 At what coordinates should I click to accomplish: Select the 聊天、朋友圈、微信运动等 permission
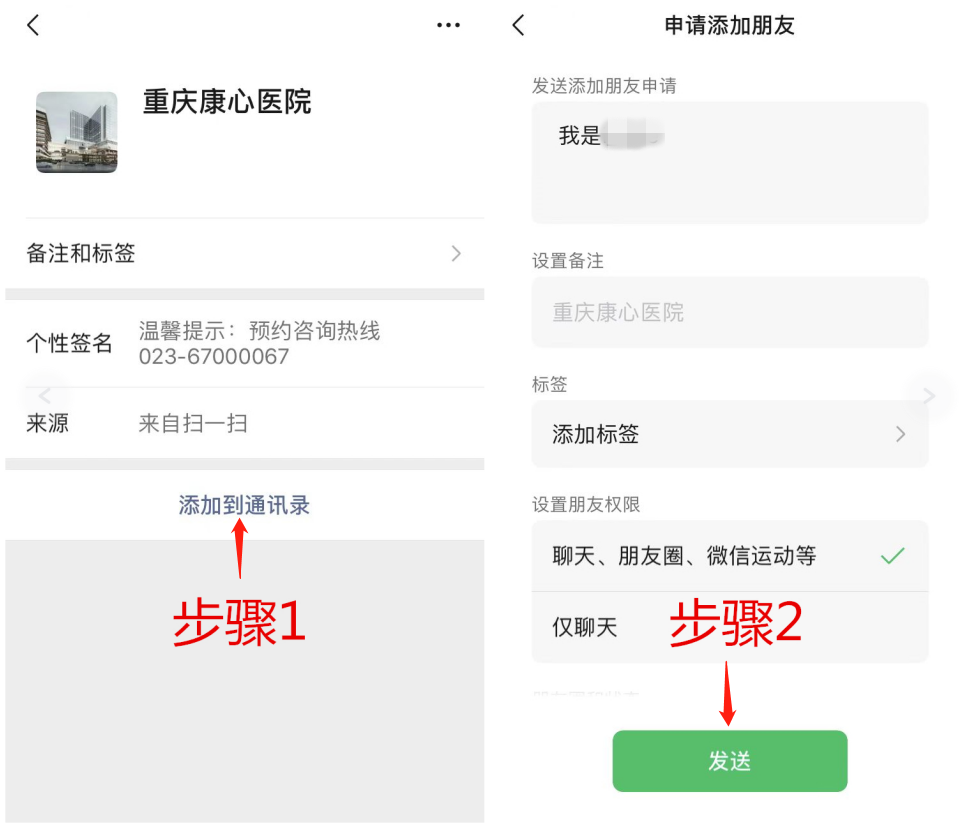[730, 556]
